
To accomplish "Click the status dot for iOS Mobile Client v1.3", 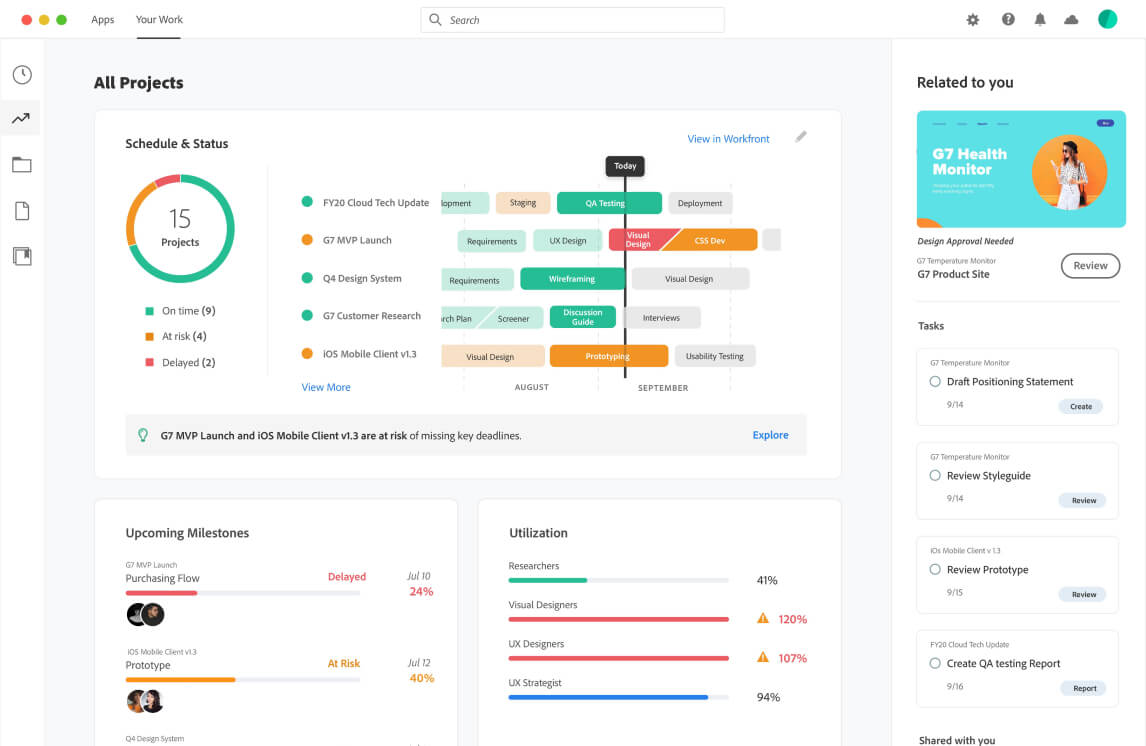I will 307,354.
